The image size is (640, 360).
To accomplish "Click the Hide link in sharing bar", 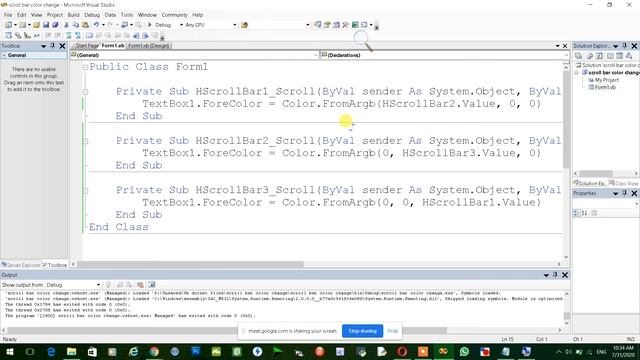I will (x=392, y=331).
